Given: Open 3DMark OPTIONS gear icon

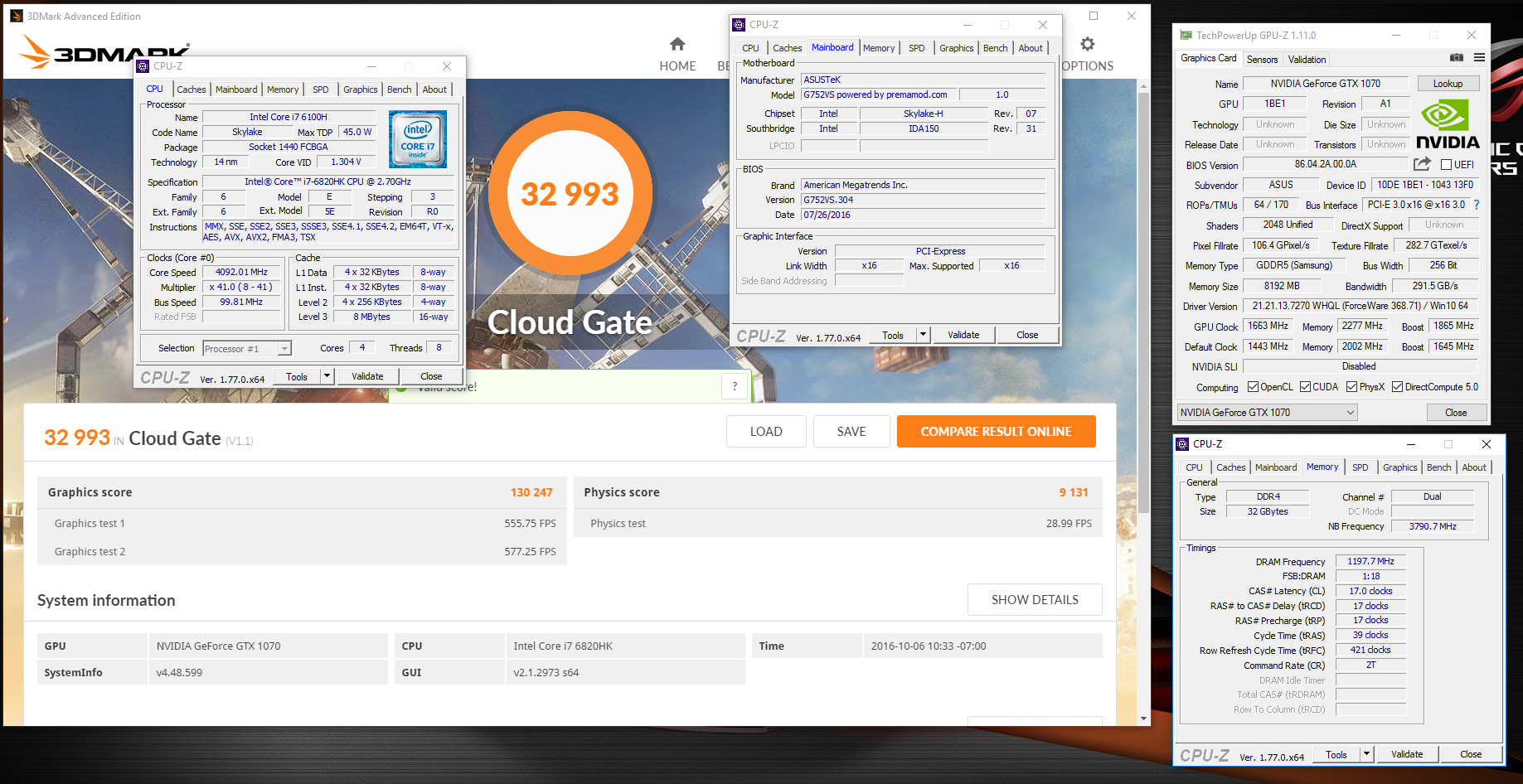Looking at the screenshot, I should click(x=1088, y=44).
